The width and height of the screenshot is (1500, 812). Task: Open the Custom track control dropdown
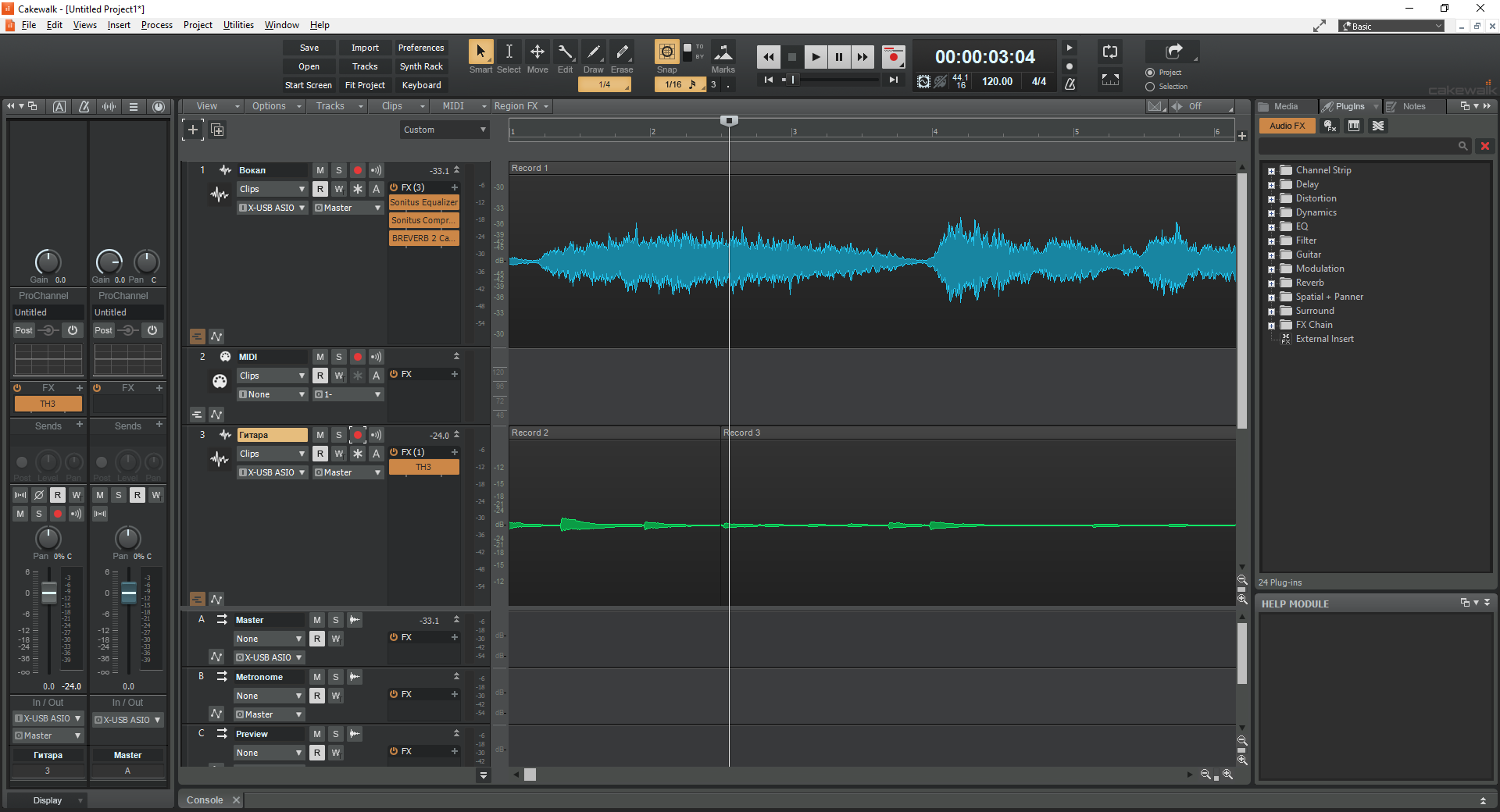445,130
